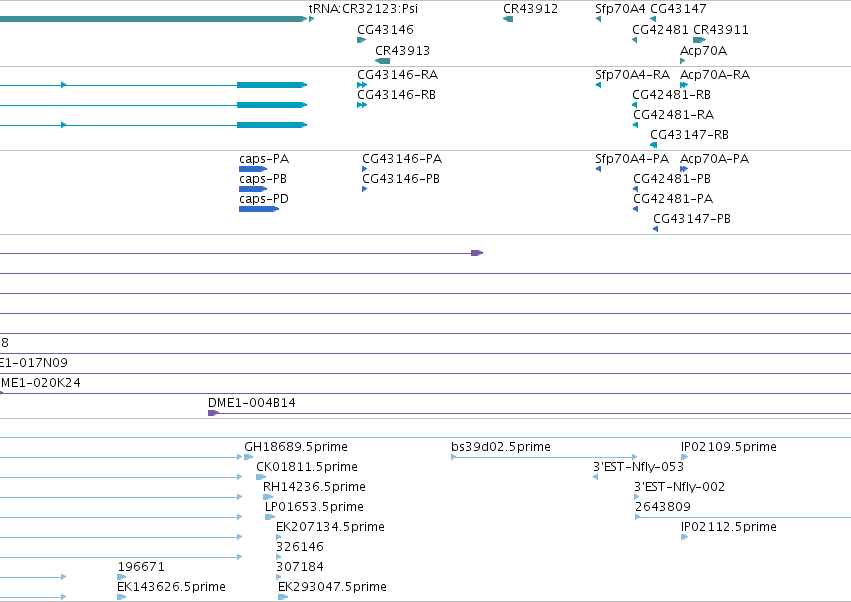Select the Acp70A-PA protein label
The image size is (851, 602).
pos(715,159)
